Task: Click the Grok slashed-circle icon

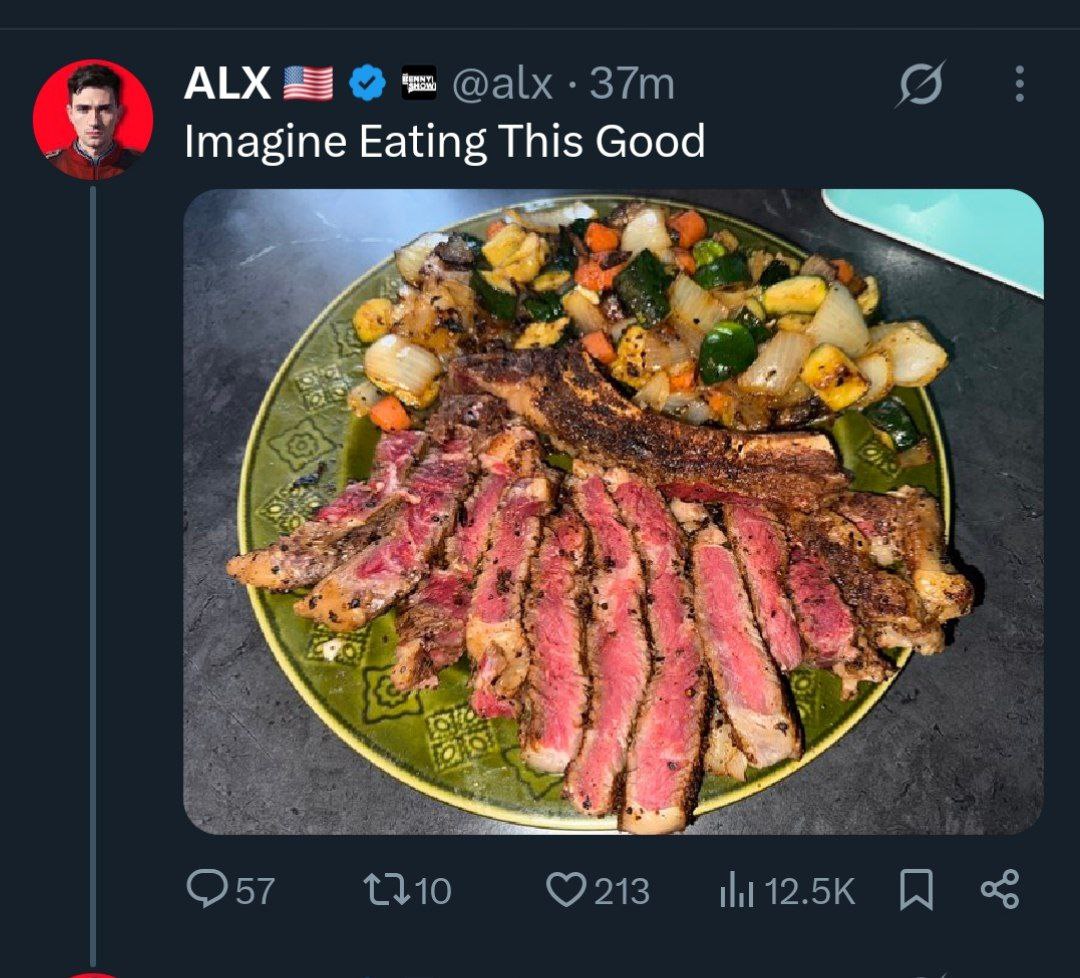Action: [x=919, y=84]
